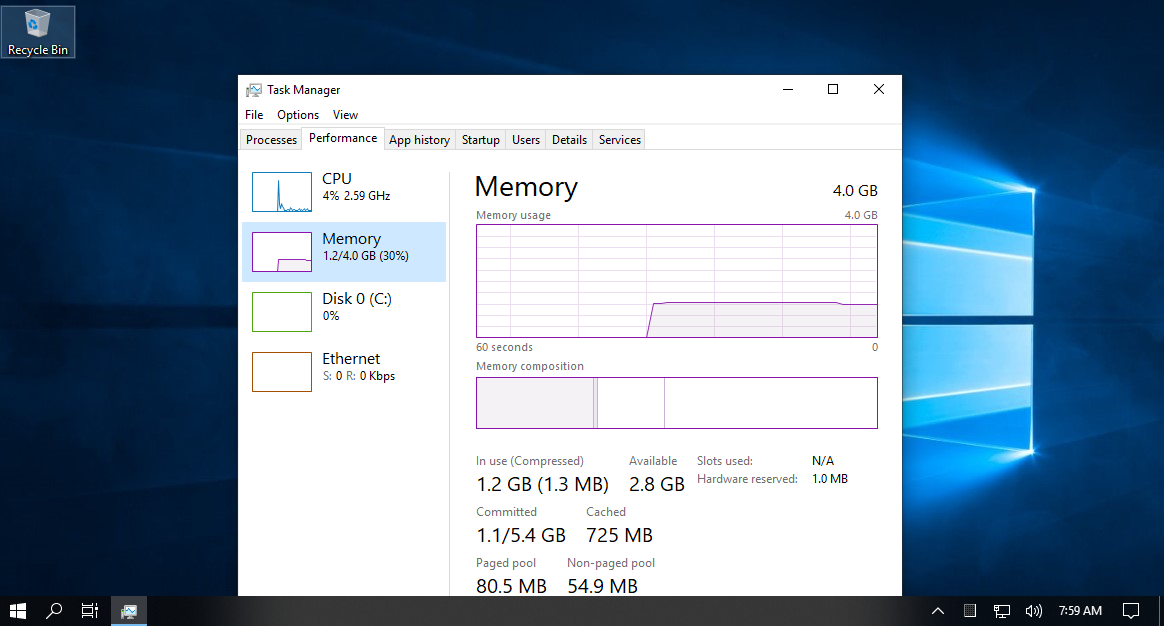
Task: Select the Ethernet graph thumbnail
Action: pyautogui.click(x=282, y=372)
